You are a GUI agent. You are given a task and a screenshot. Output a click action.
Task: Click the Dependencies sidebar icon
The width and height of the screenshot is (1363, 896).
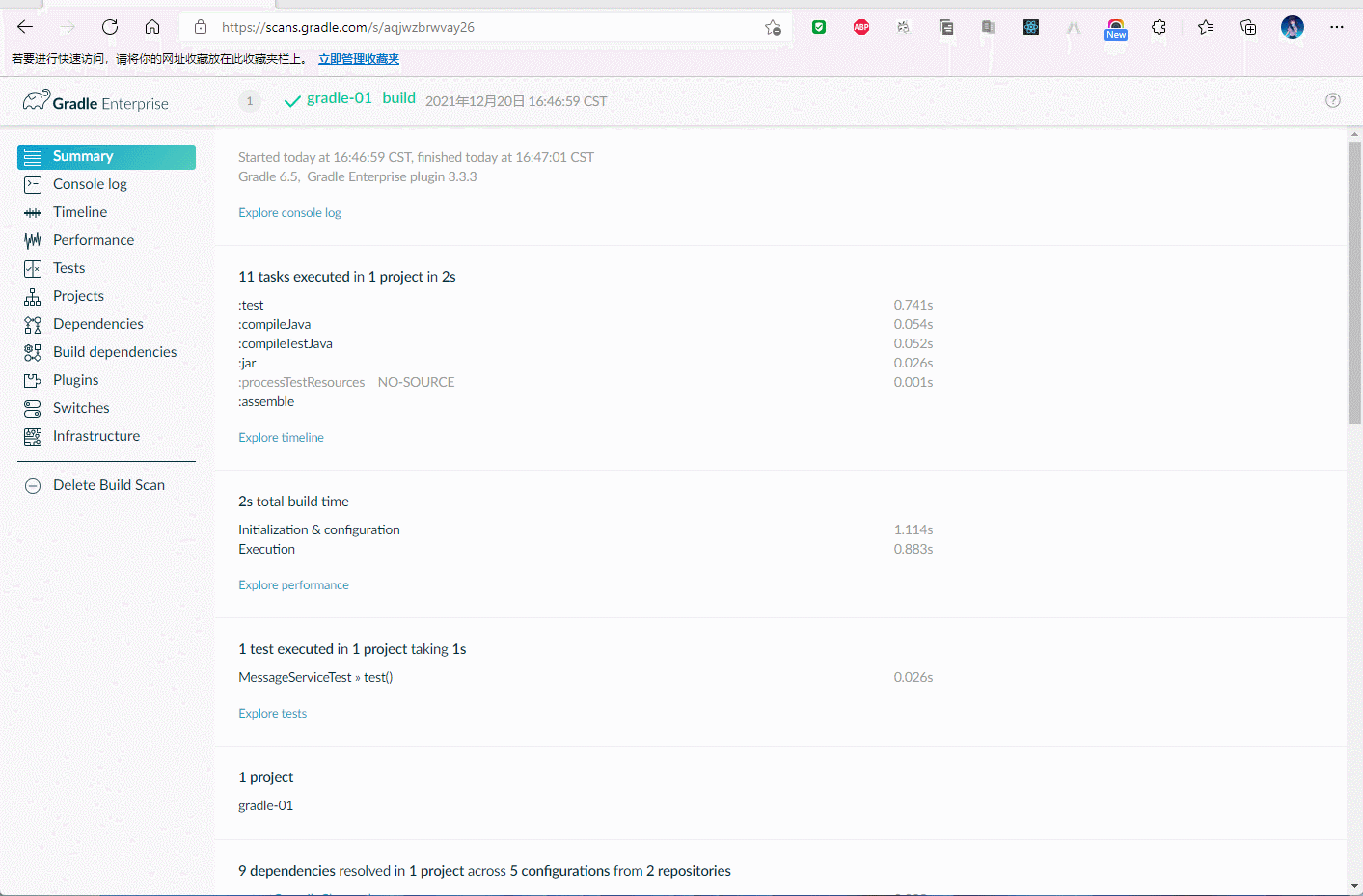click(x=33, y=324)
